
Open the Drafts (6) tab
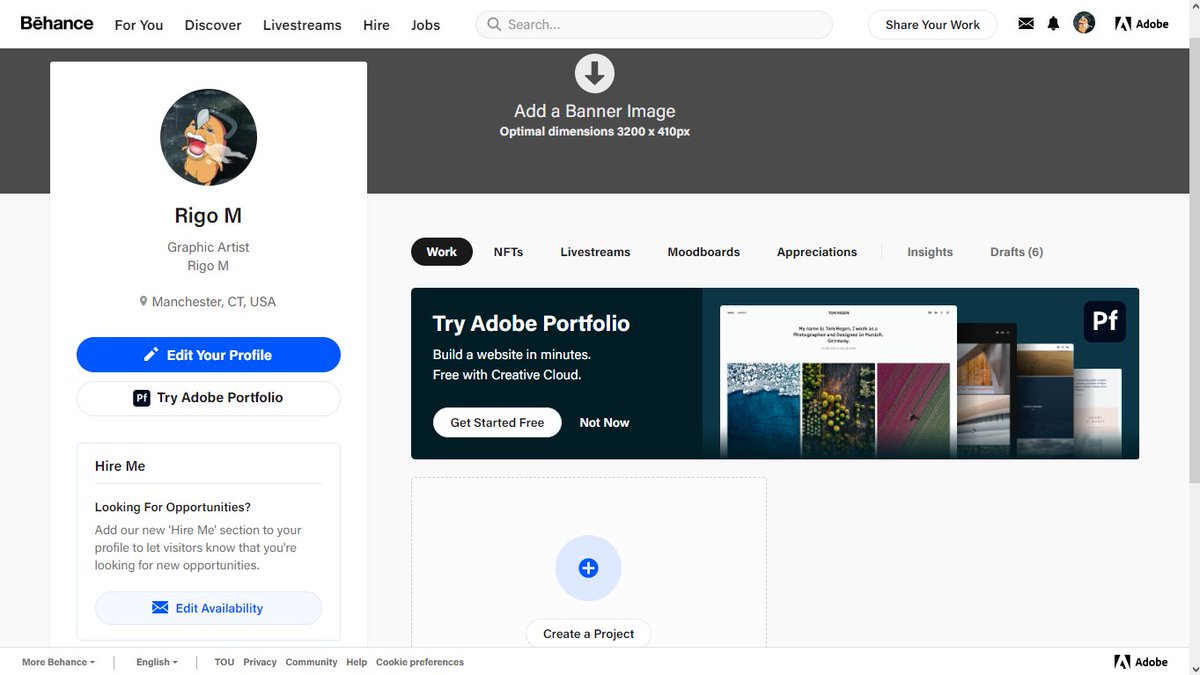coord(1017,252)
